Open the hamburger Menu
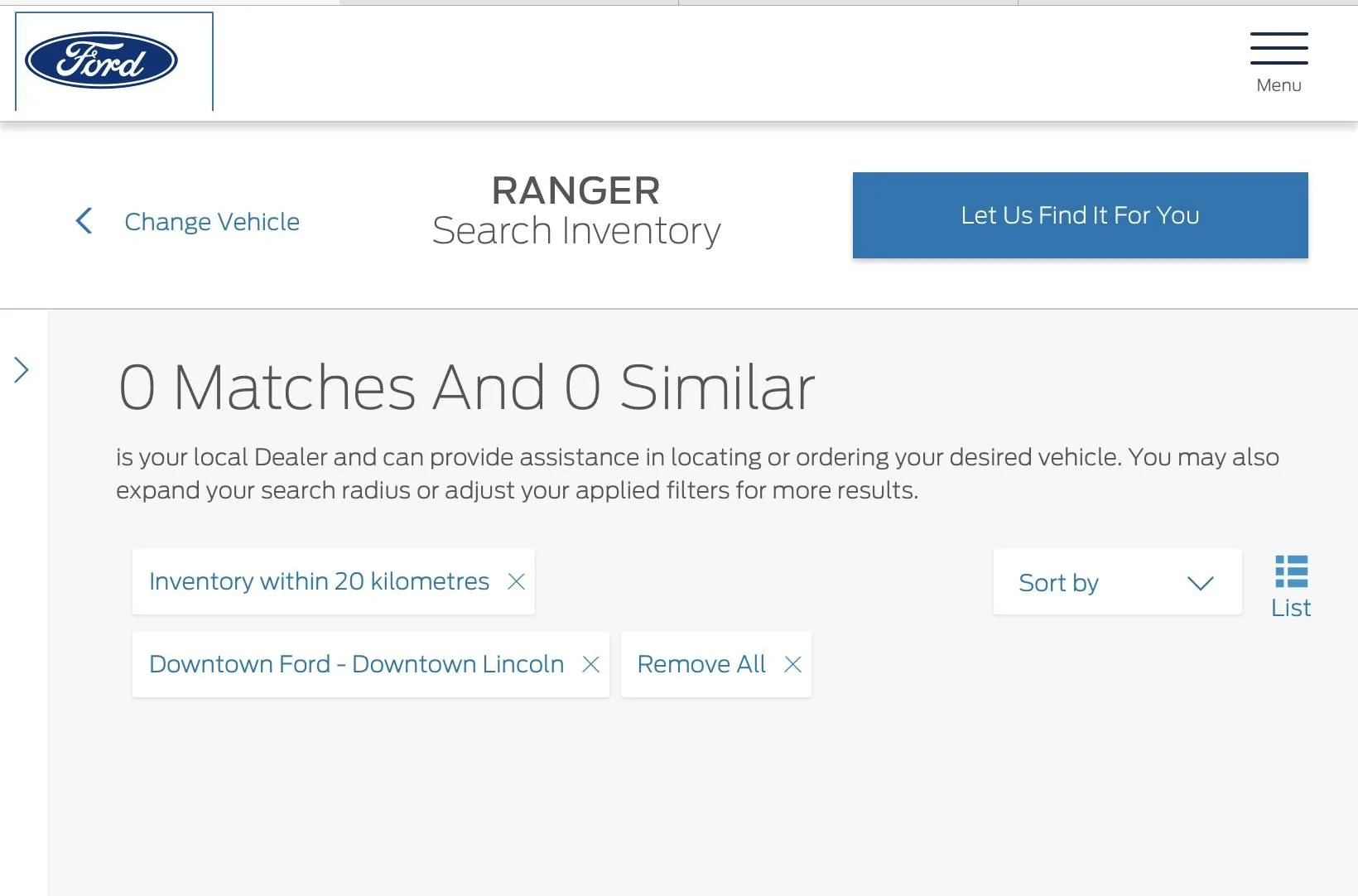1358x896 pixels. (x=1279, y=63)
